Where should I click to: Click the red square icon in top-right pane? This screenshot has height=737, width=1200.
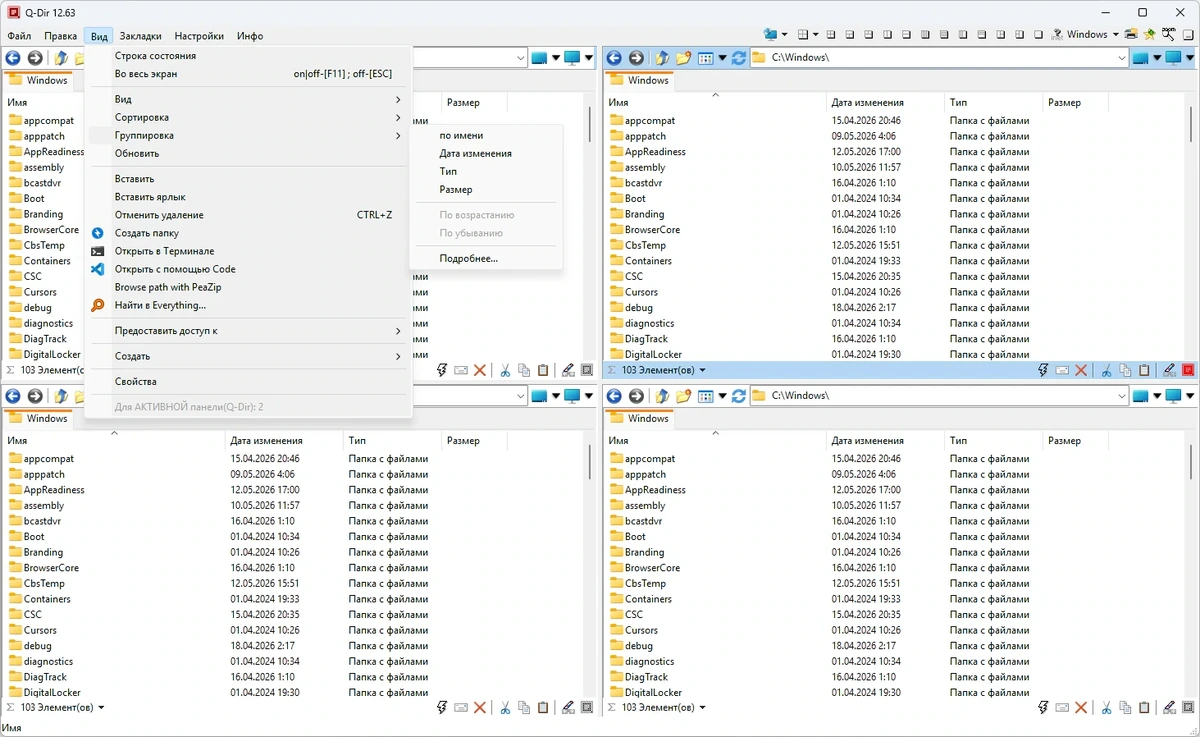[x=1188, y=370]
